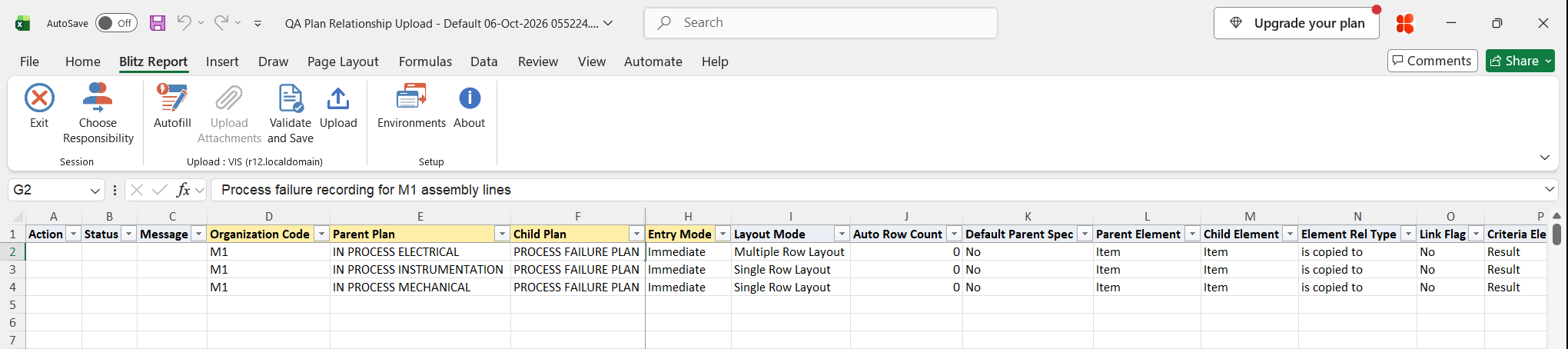1568x349 pixels.
Task: Switch to the Review tab
Action: point(538,61)
